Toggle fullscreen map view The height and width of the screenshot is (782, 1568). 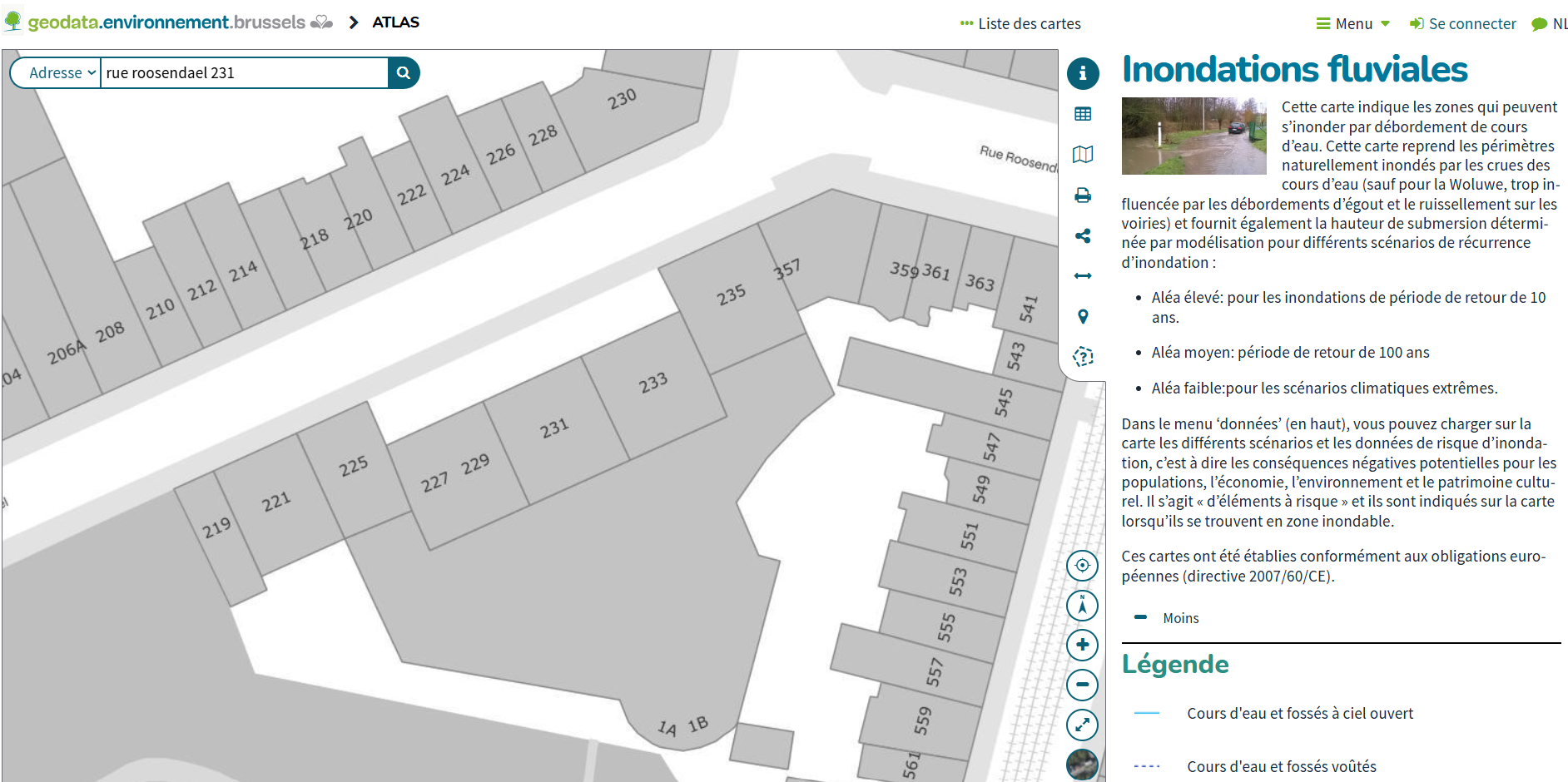pyautogui.click(x=1082, y=725)
